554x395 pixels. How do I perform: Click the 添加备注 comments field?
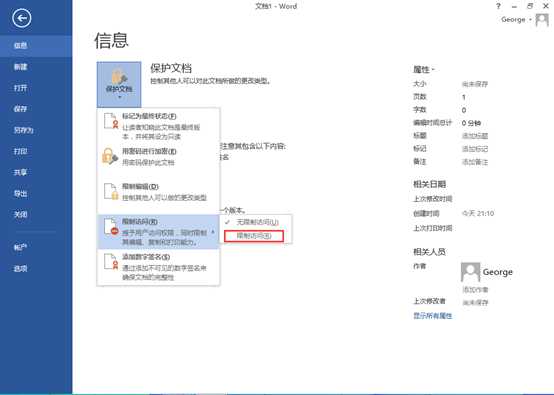click(x=475, y=162)
